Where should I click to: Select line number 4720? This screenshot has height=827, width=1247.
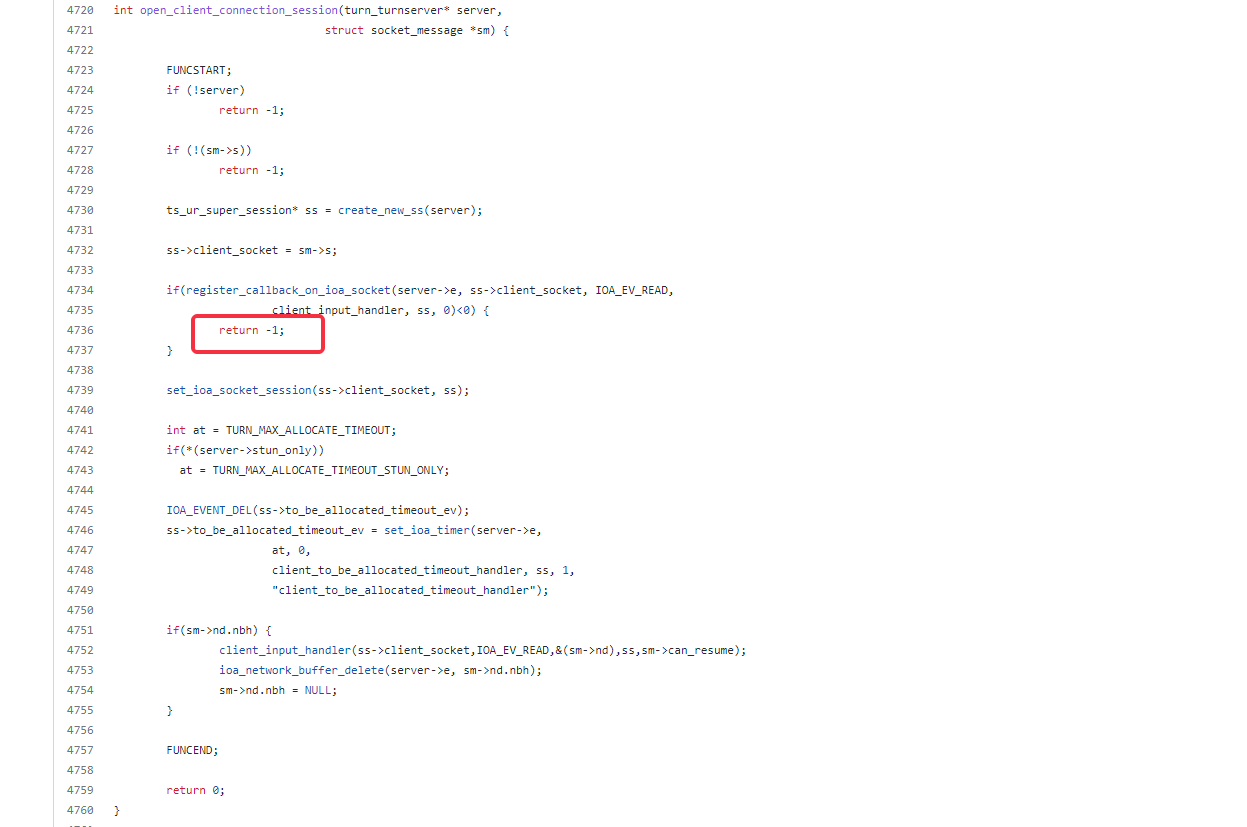tap(79, 10)
